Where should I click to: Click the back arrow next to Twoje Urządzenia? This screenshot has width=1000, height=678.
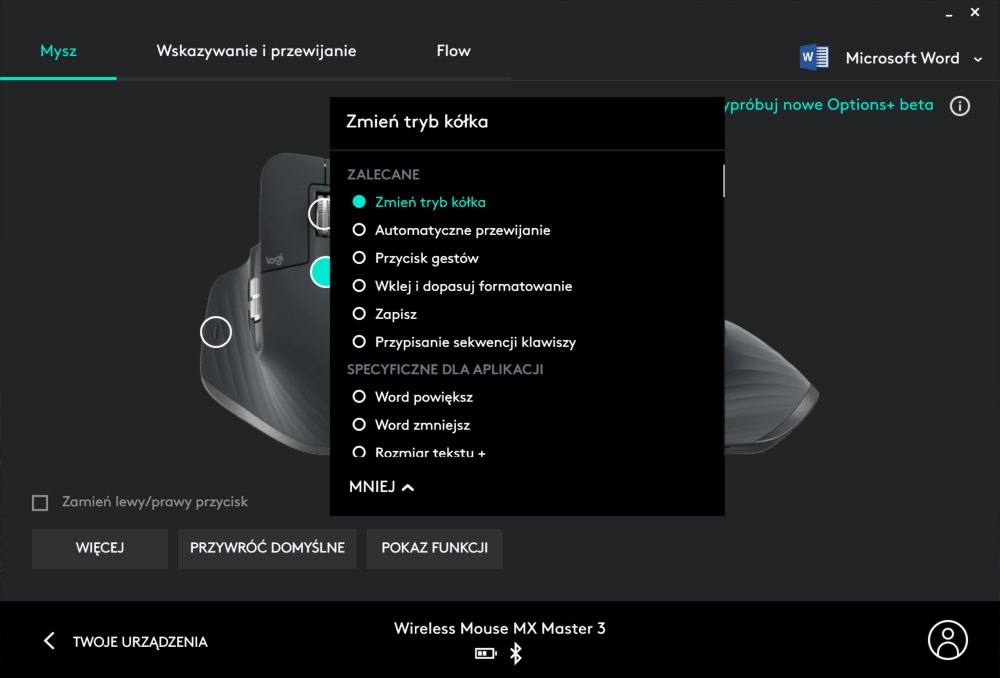click(x=49, y=641)
